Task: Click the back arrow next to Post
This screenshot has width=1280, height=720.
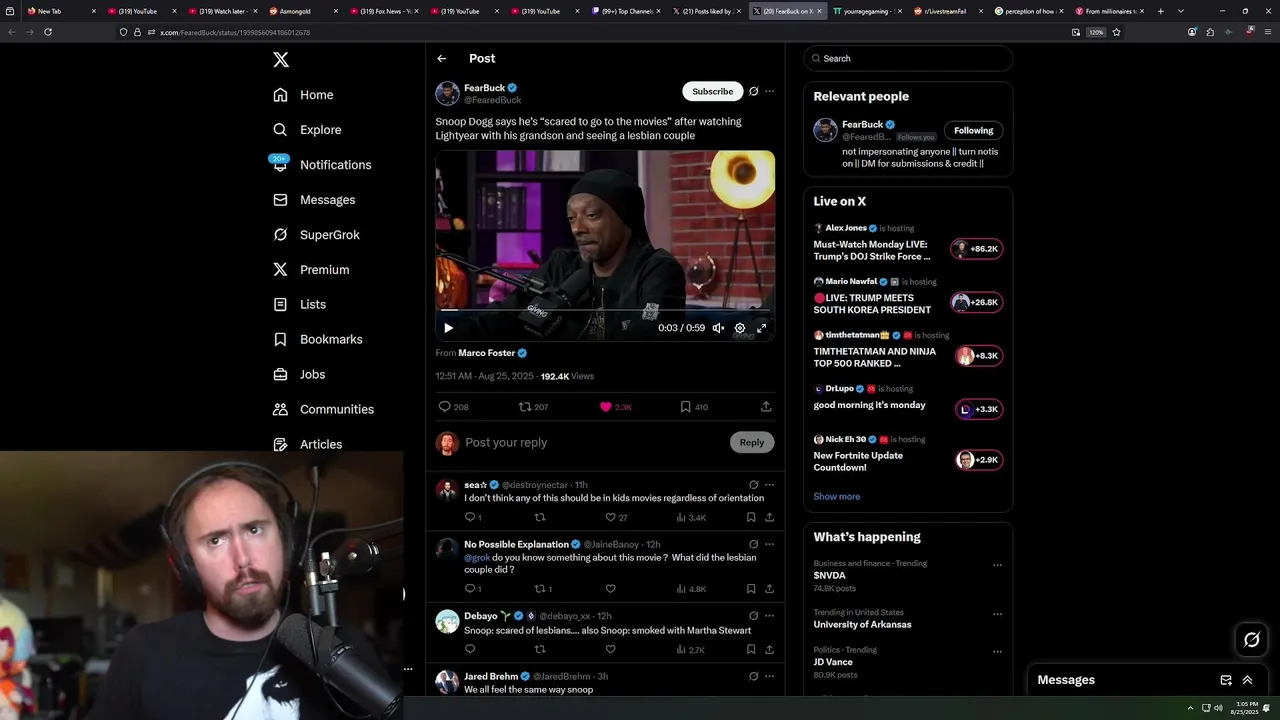Action: [441, 59]
